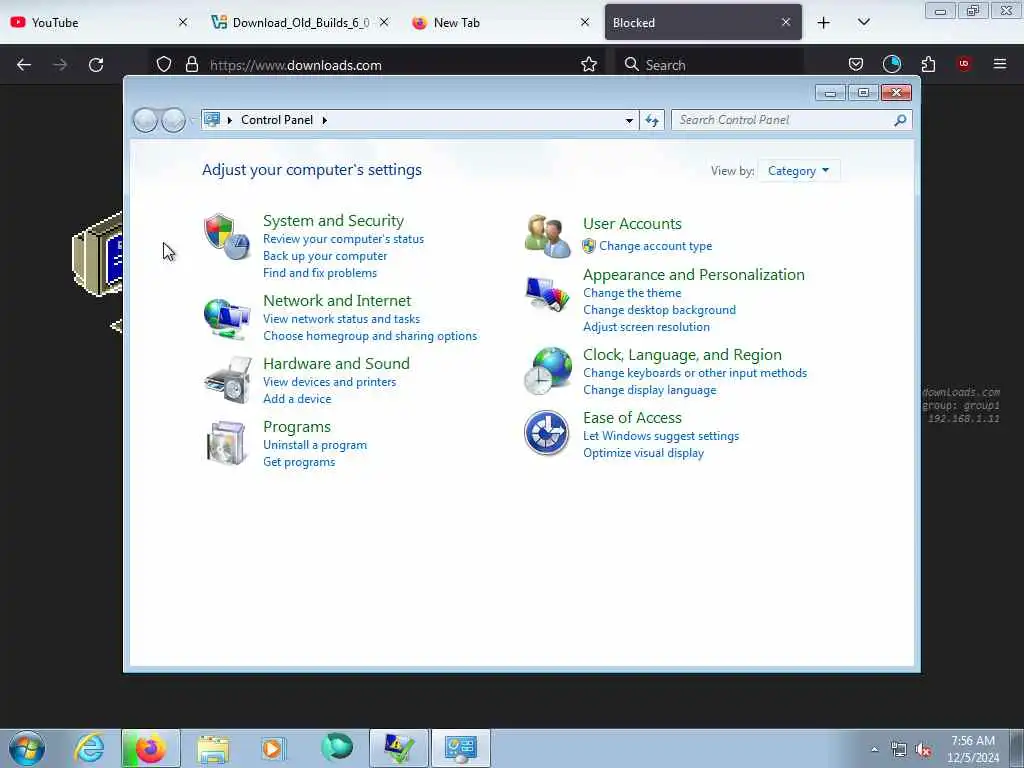Click the magnifier icon in Search Control Panel

[900, 120]
